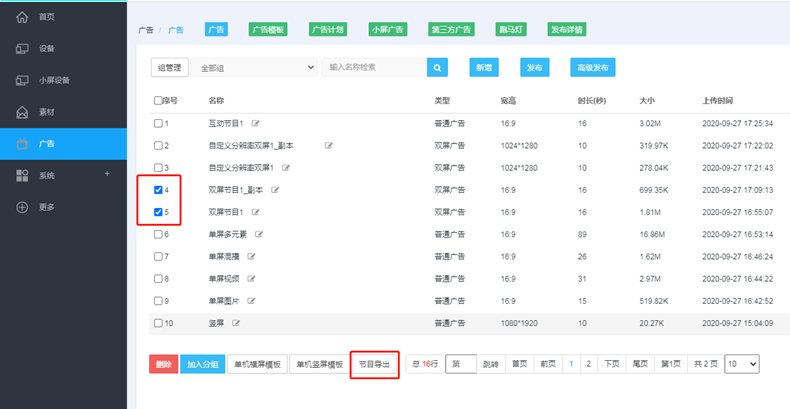This screenshot has height=409, width=790.
Task: Open the page size dropdown showing 10
Action: tap(741, 364)
